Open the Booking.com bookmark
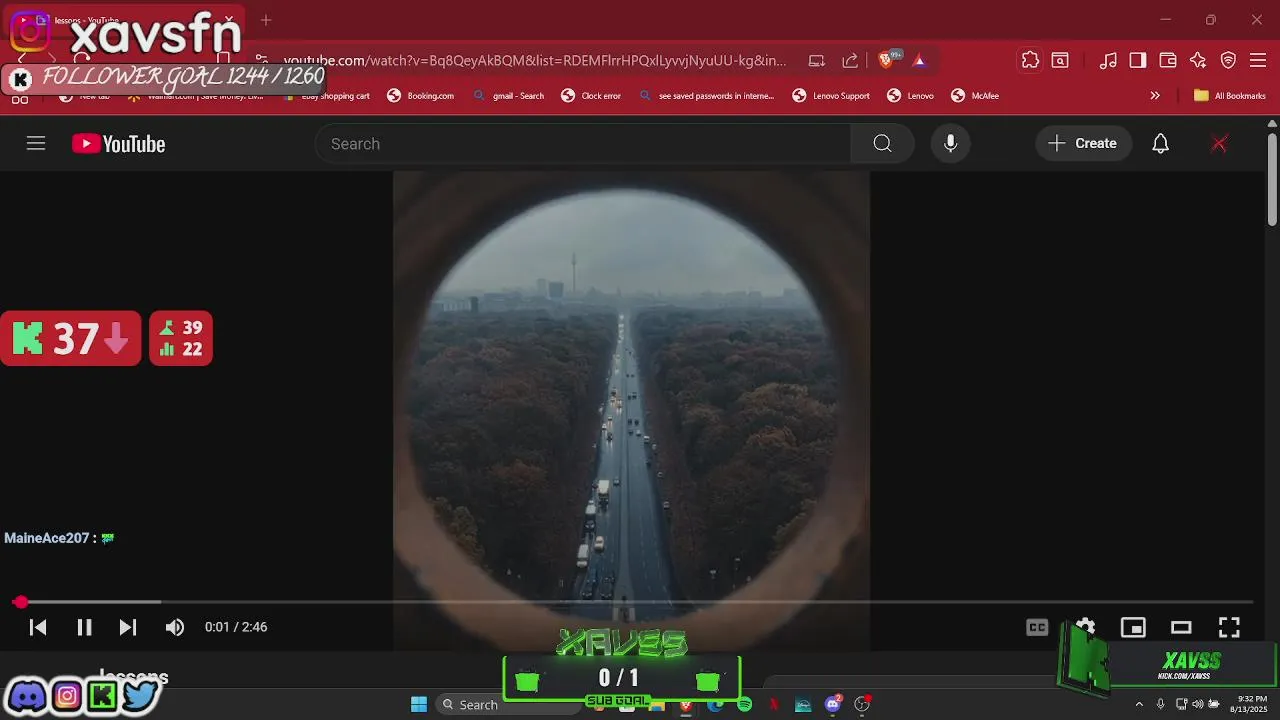Screen dimensions: 1280x720 (x=421, y=96)
